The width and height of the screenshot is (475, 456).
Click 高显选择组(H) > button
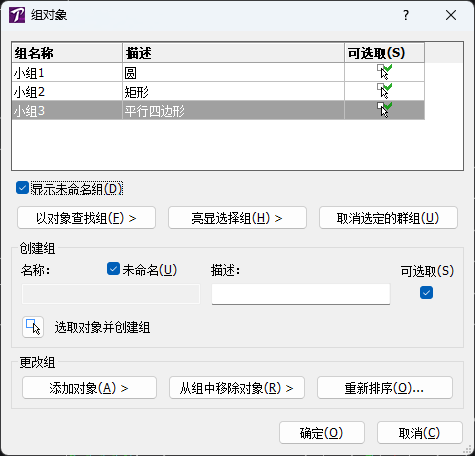point(237,218)
